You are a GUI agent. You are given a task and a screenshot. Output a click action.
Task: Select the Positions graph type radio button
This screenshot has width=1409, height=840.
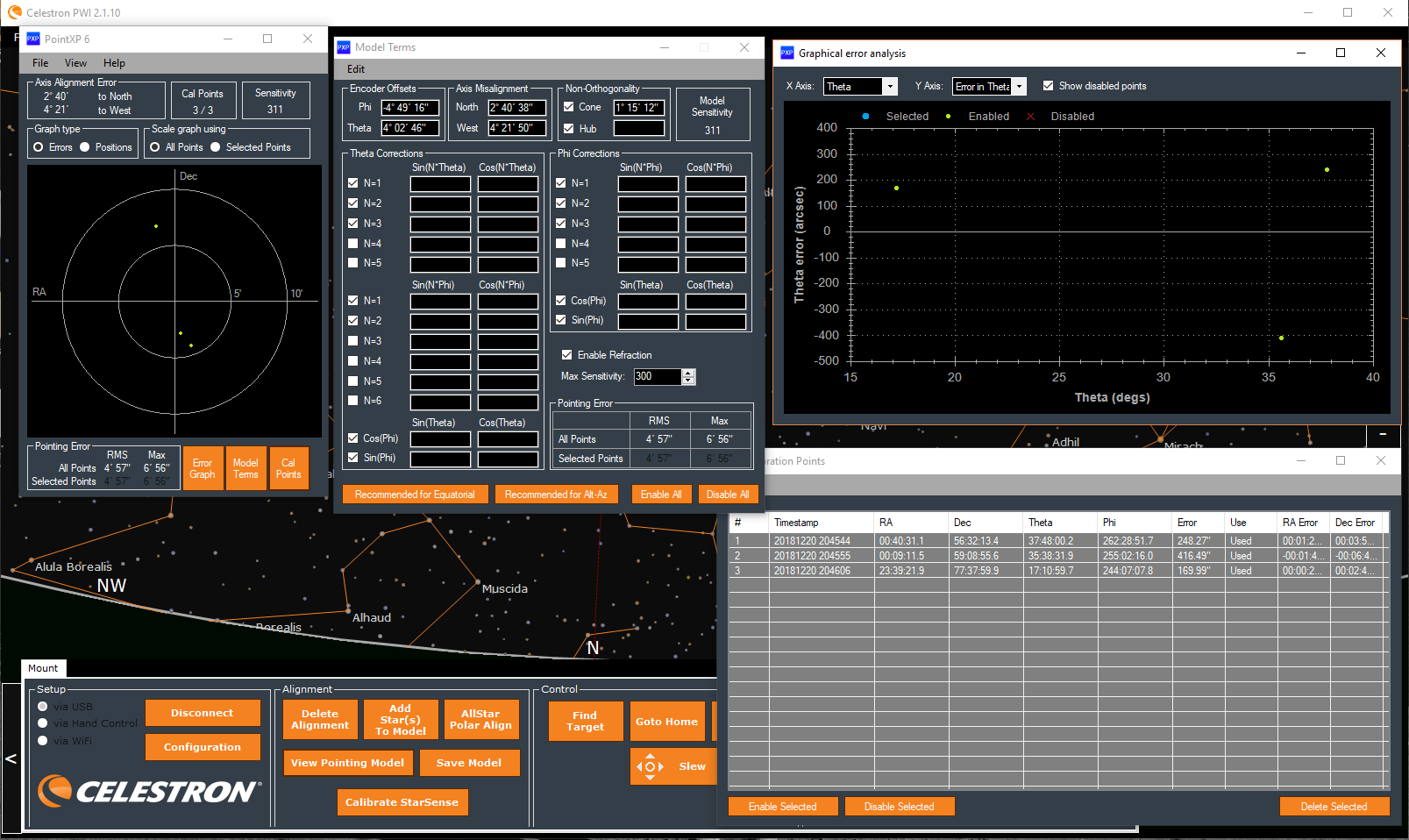pyautogui.click(x=85, y=147)
